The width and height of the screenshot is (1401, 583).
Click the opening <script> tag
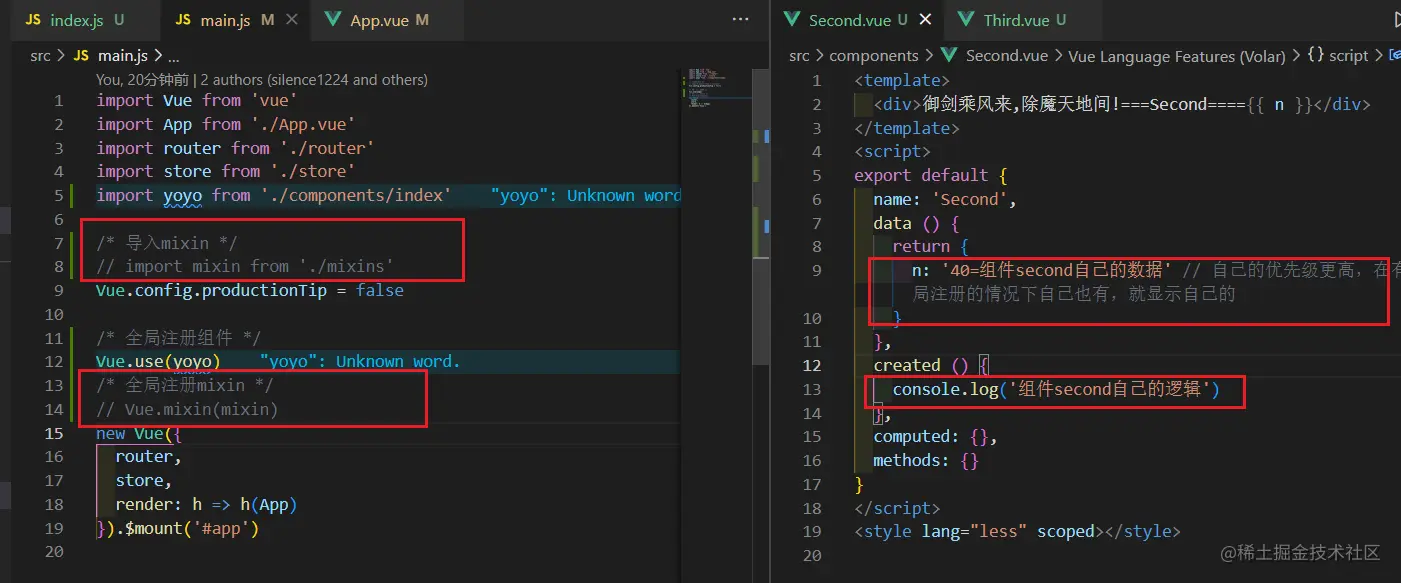click(x=892, y=151)
